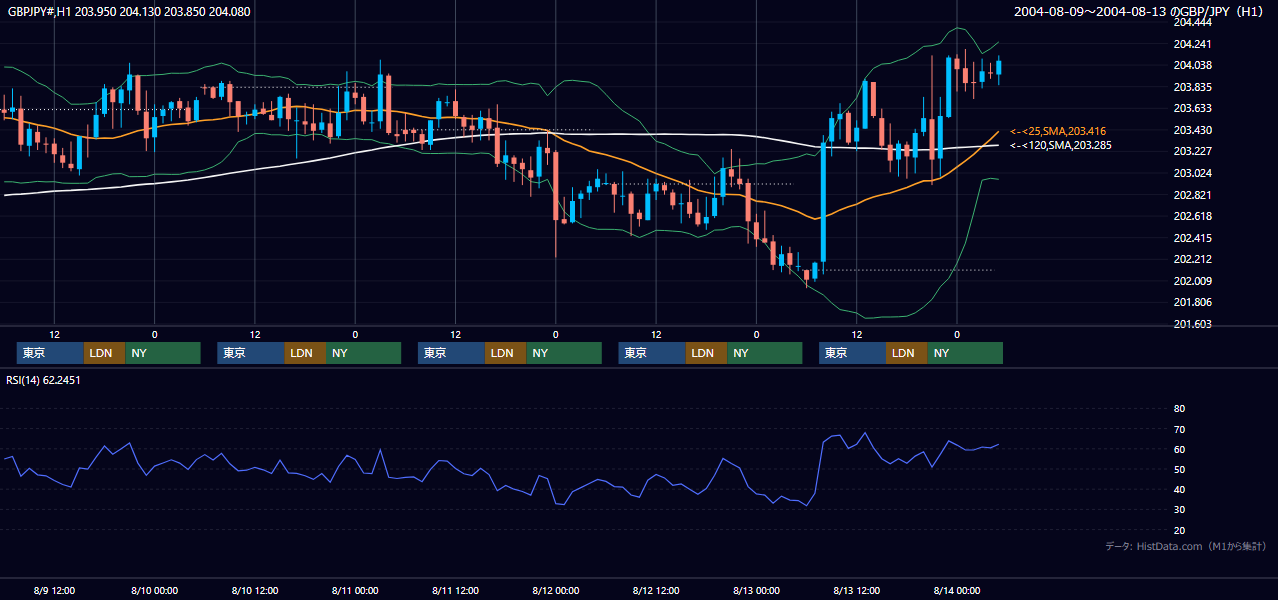Pick the 203.227 price axis label
This screenshot has height=600, width=1278.
pos(1194,152)
